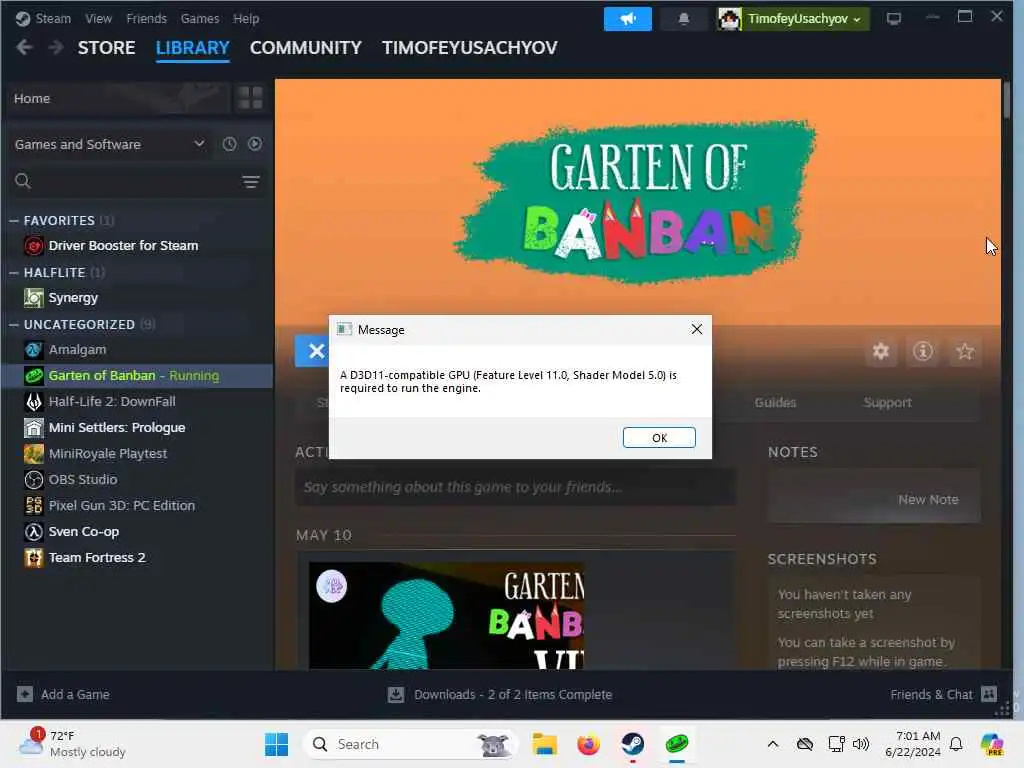
Task: Open Steam from the Windows taskbar
Action: tap(632, 744)
